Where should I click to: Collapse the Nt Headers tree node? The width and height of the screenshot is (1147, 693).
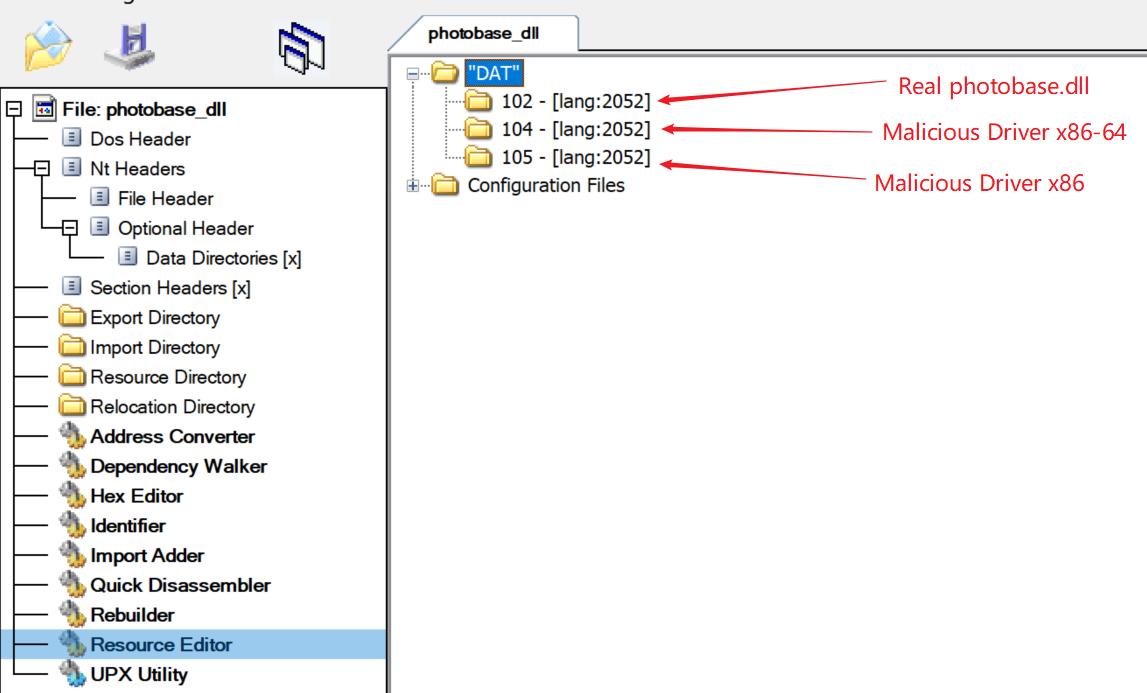(42, 168)
